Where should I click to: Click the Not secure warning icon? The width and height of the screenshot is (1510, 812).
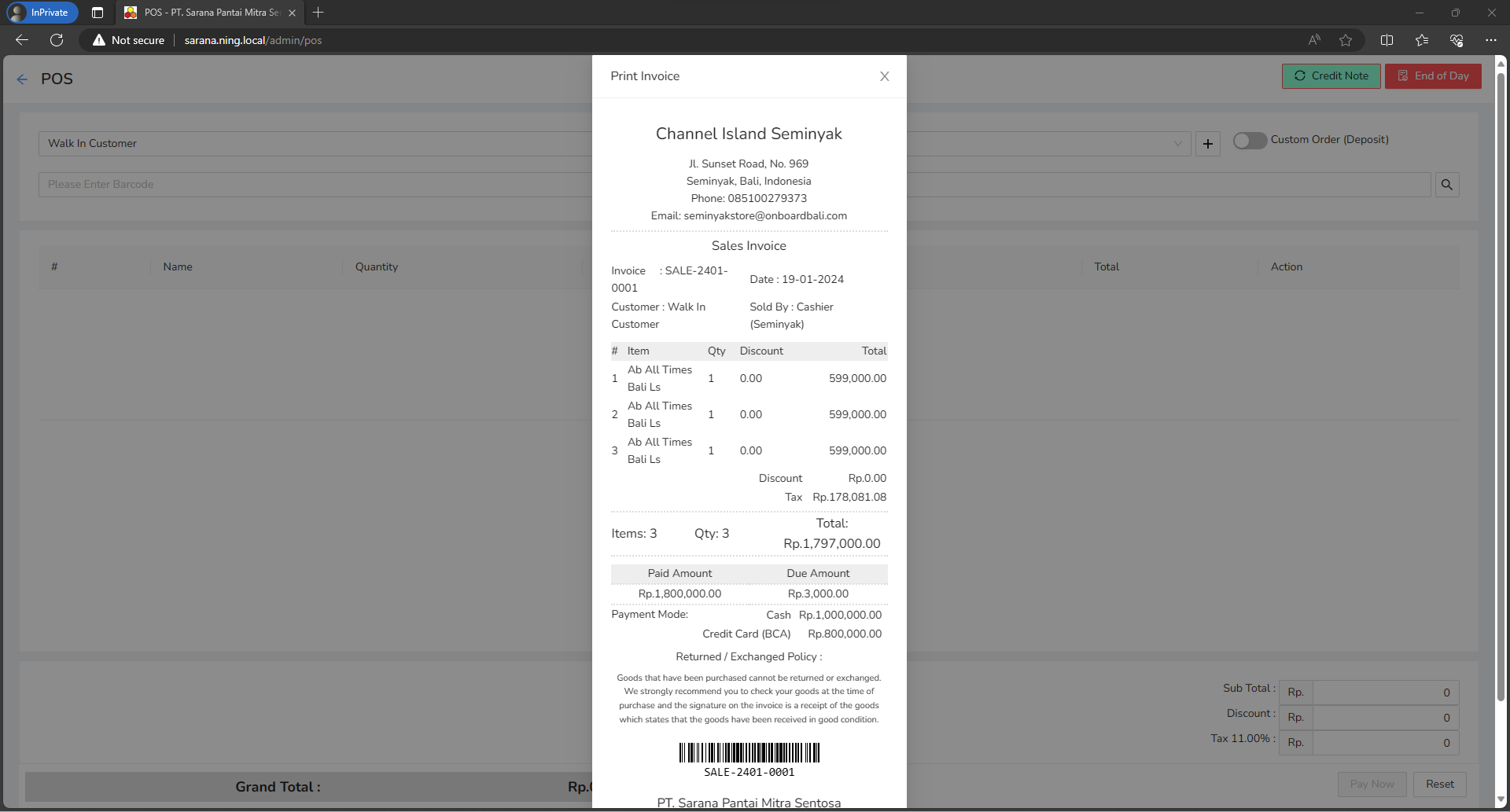[99, 40]
